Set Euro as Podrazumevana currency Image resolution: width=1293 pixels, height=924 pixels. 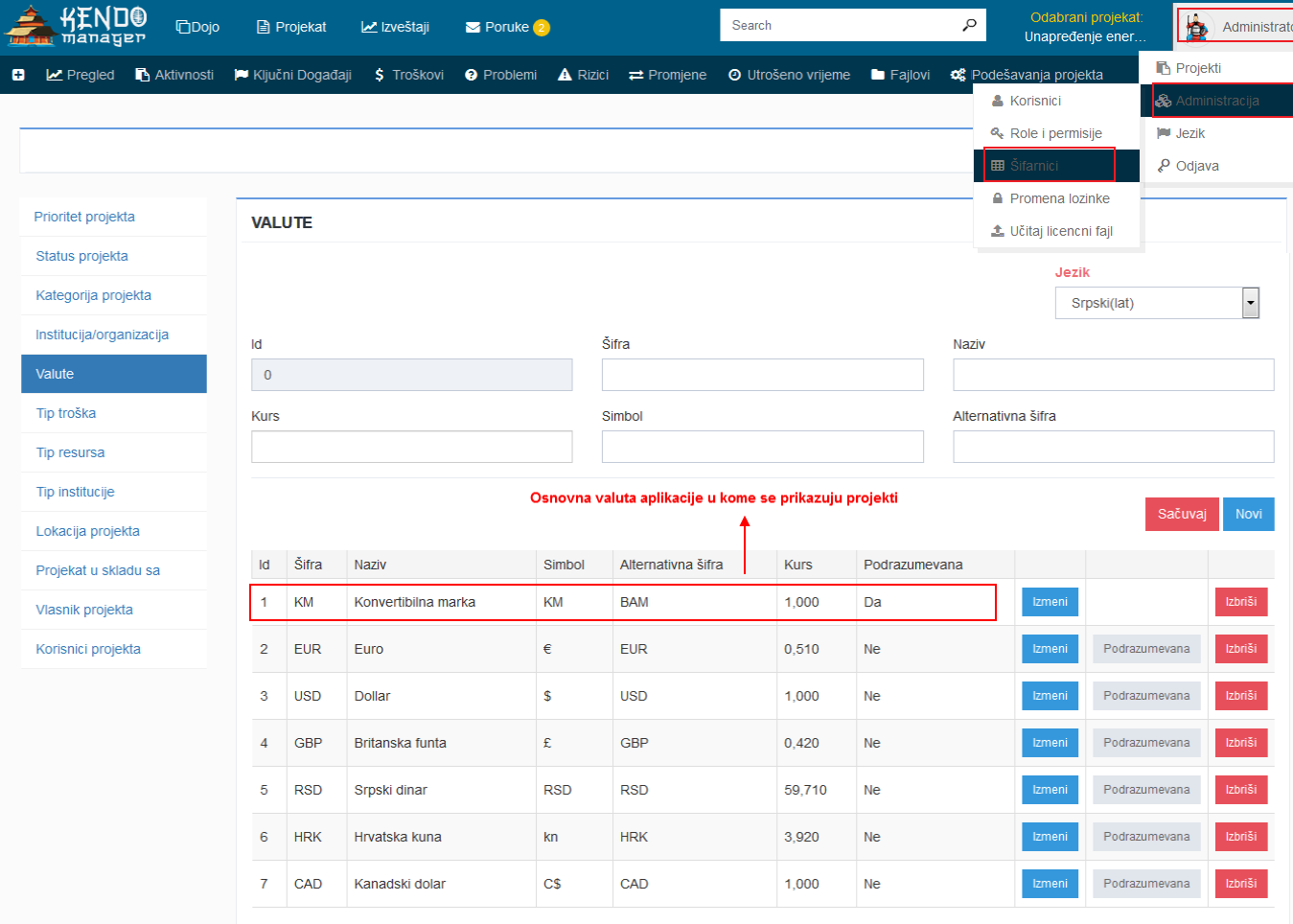1146,649
